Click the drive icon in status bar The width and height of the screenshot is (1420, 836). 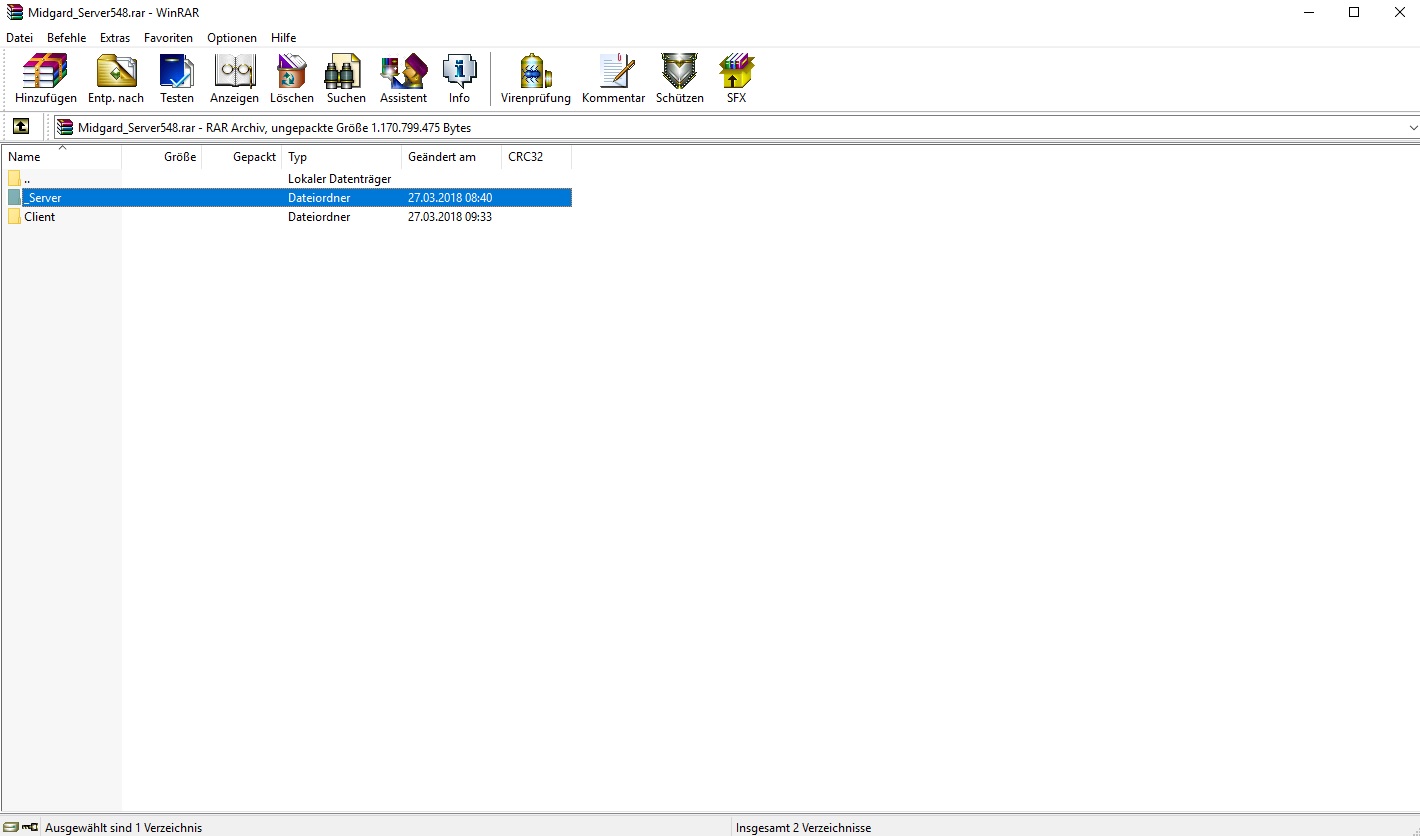11,827
